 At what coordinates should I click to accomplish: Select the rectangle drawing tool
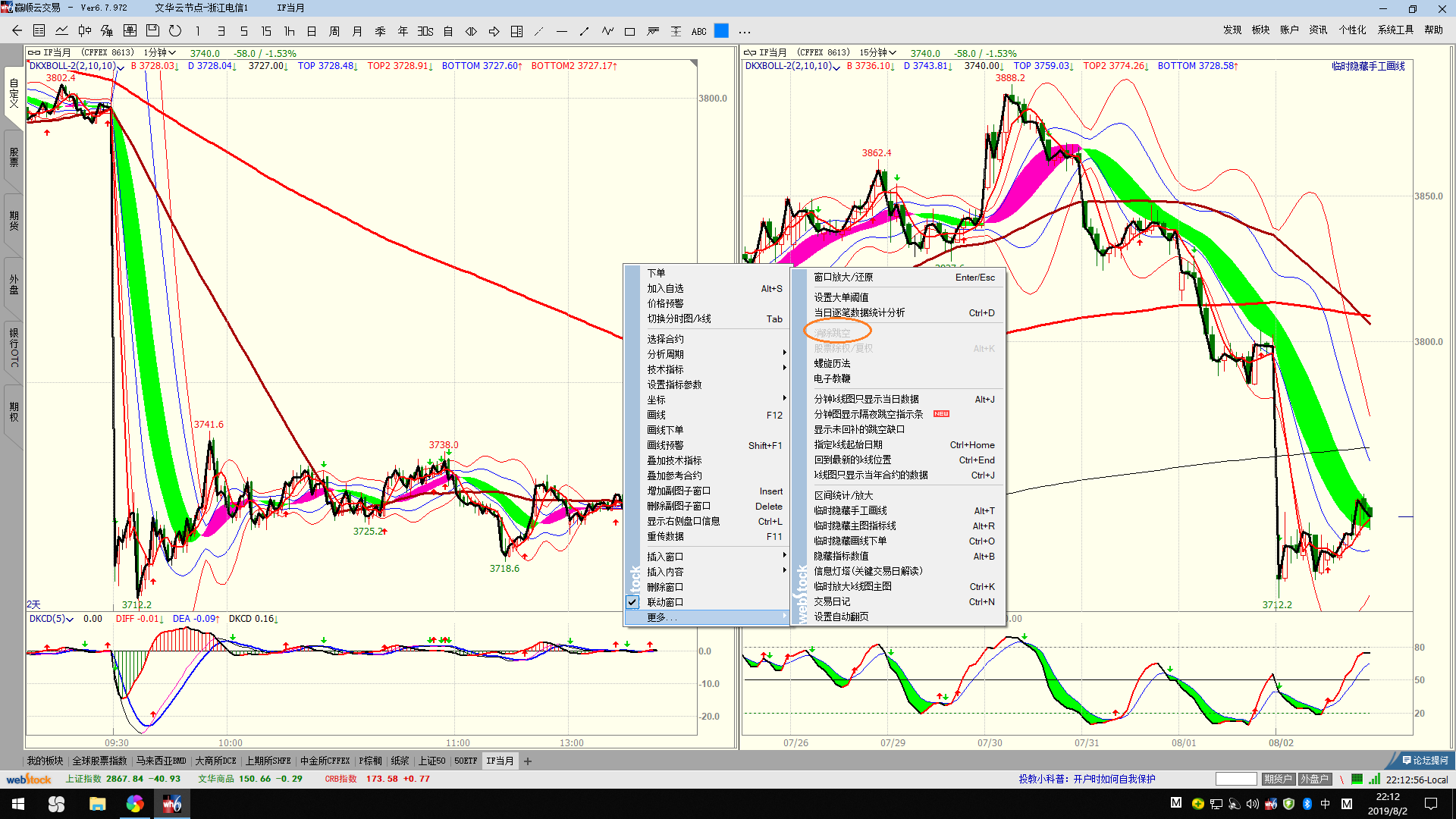[x=629, y=31]
